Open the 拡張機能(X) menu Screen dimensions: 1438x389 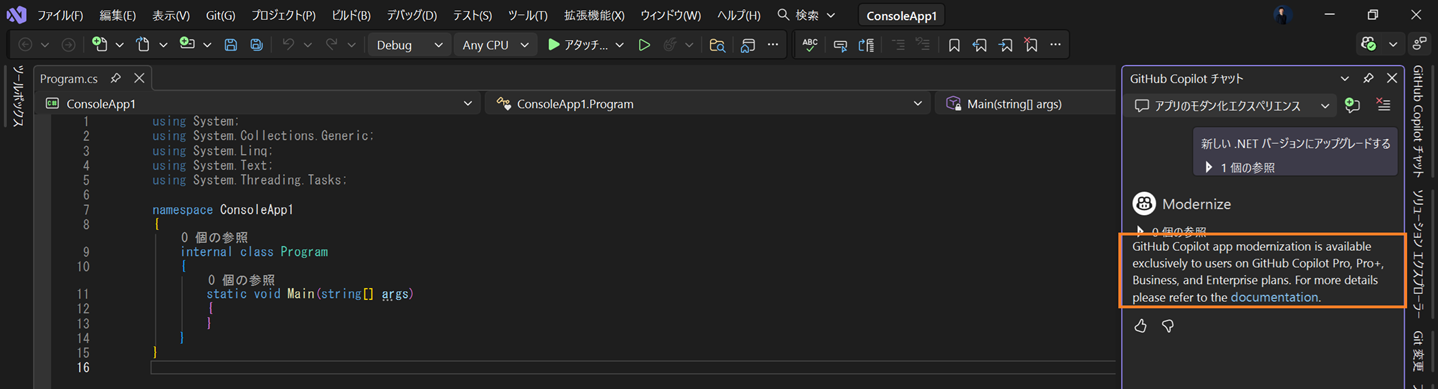tap(594, 16)
